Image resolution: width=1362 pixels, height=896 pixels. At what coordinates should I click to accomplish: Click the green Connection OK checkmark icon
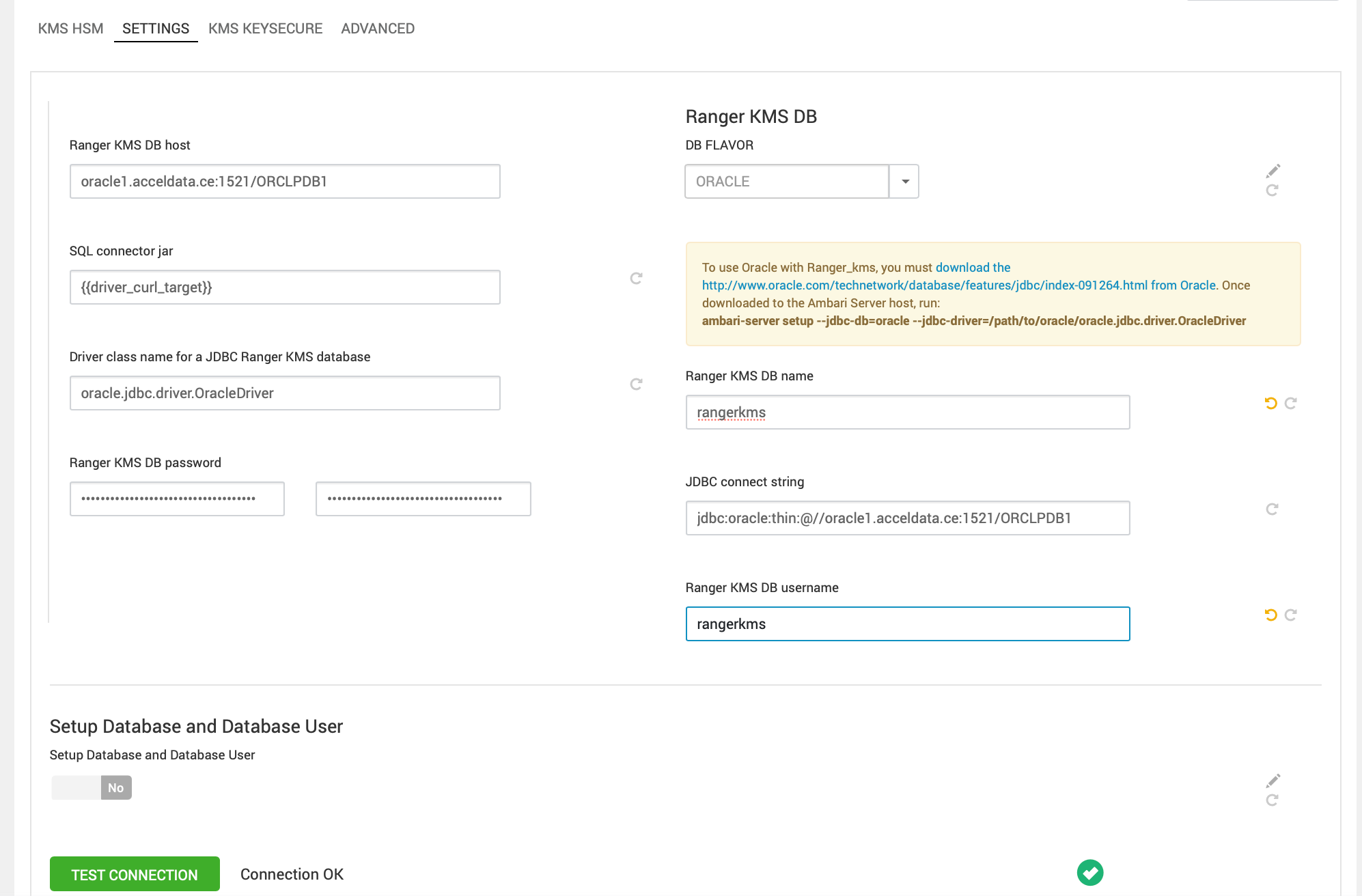click(x=1089, y=872)
